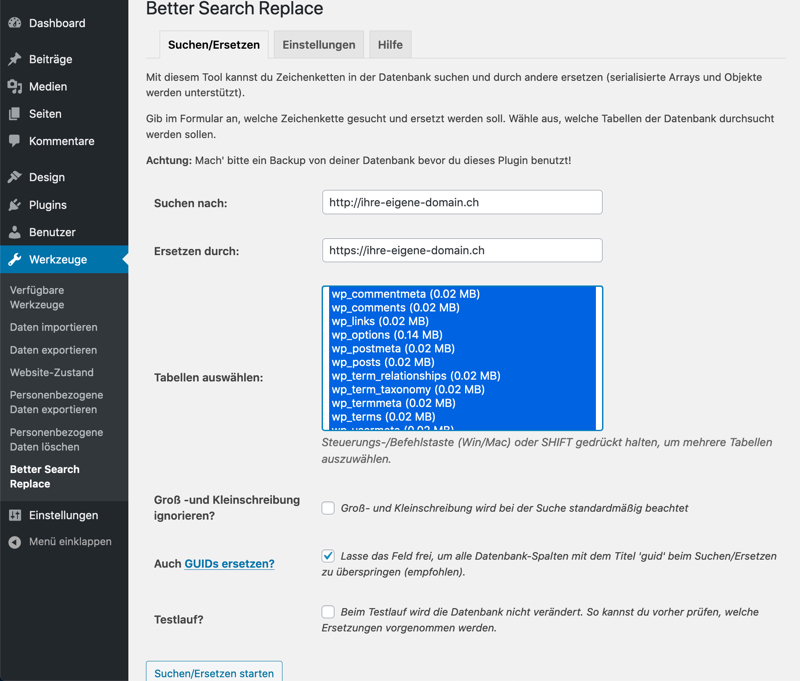This screenshot has height=681, width=800.
Task: Click the Werkzeuge wrench icon
Action: point(15,260)
